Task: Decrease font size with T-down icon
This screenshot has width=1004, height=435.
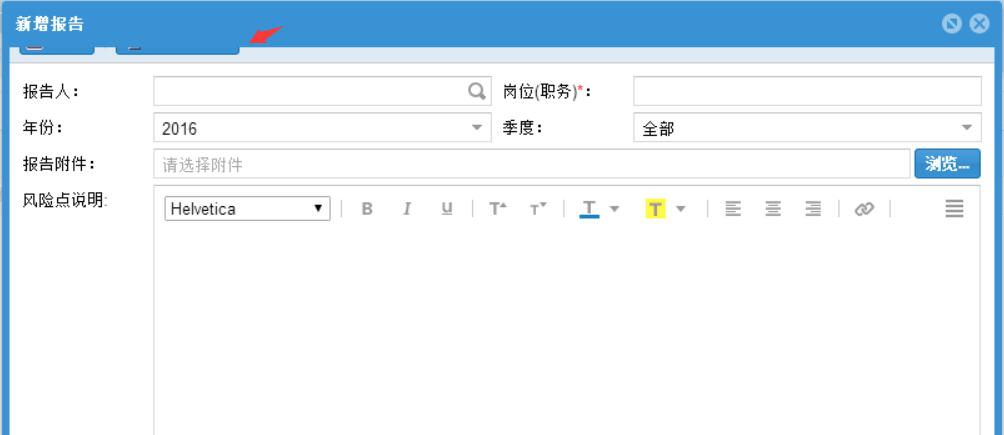Action: tap(538, 209)
